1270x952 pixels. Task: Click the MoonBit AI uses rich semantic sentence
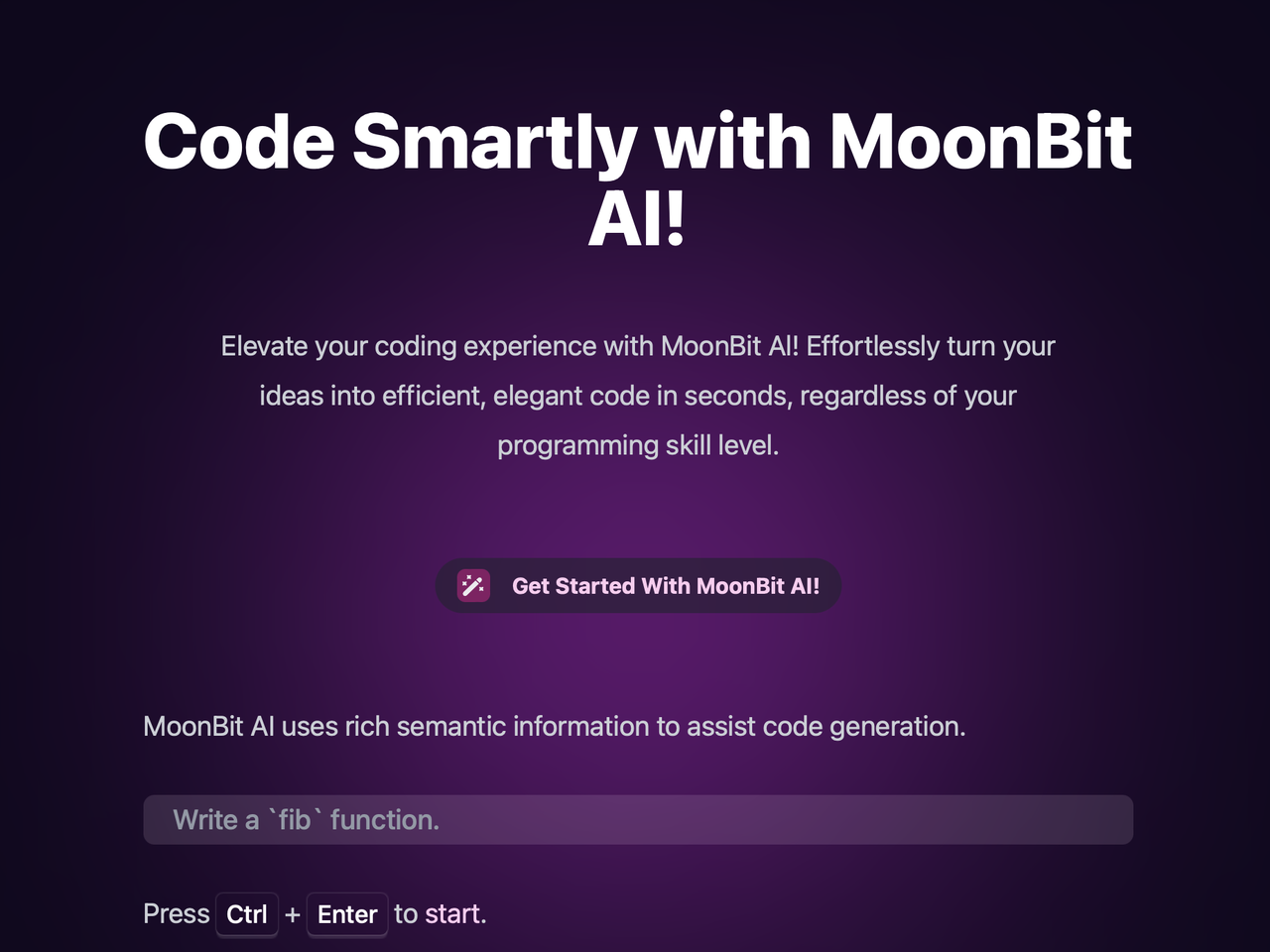click(555, 727)
